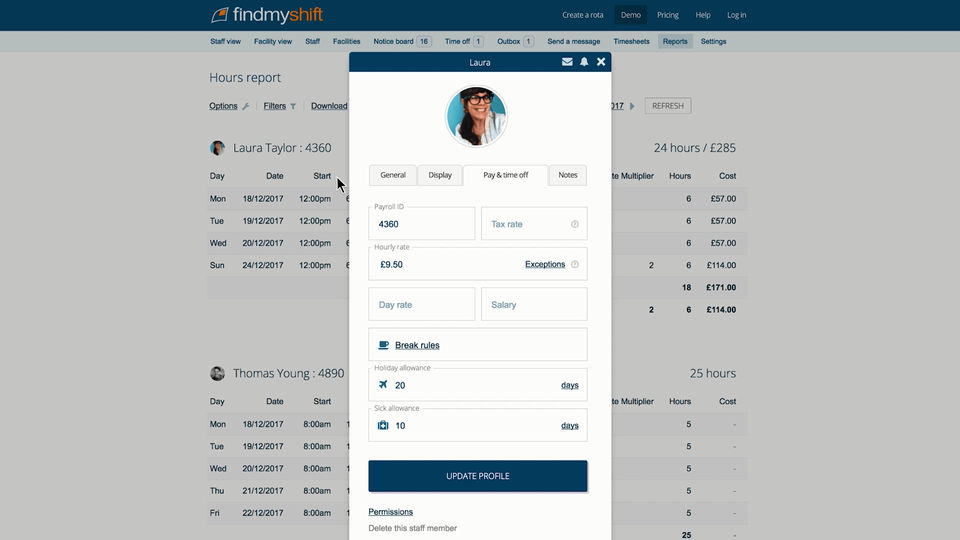Click the Holiday allowance value 20

point(400,385)
